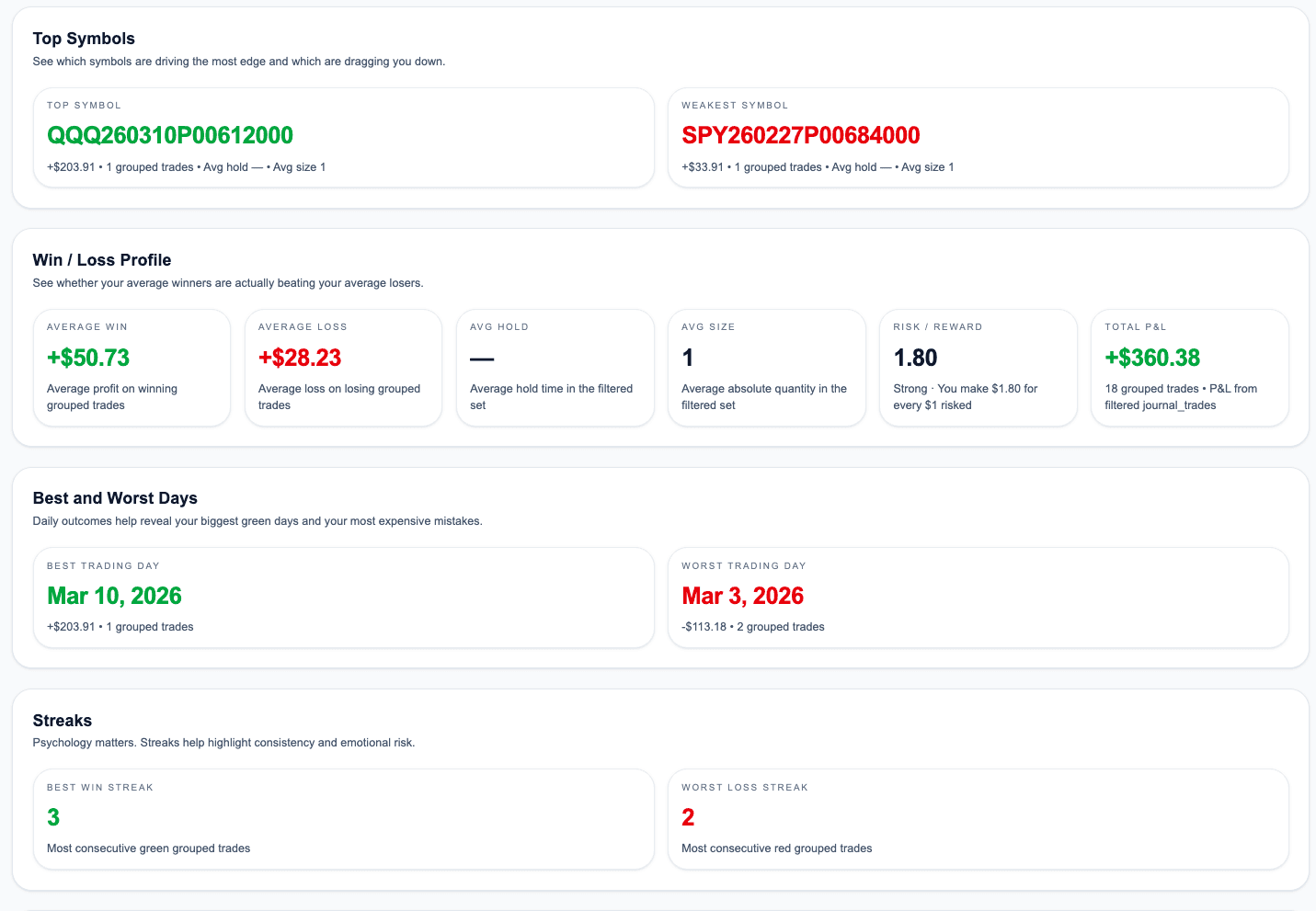Click 'Psychology matters' streaks subtitle
The height and width of the screenshot is (911, 1316).
tap(223, 743)
